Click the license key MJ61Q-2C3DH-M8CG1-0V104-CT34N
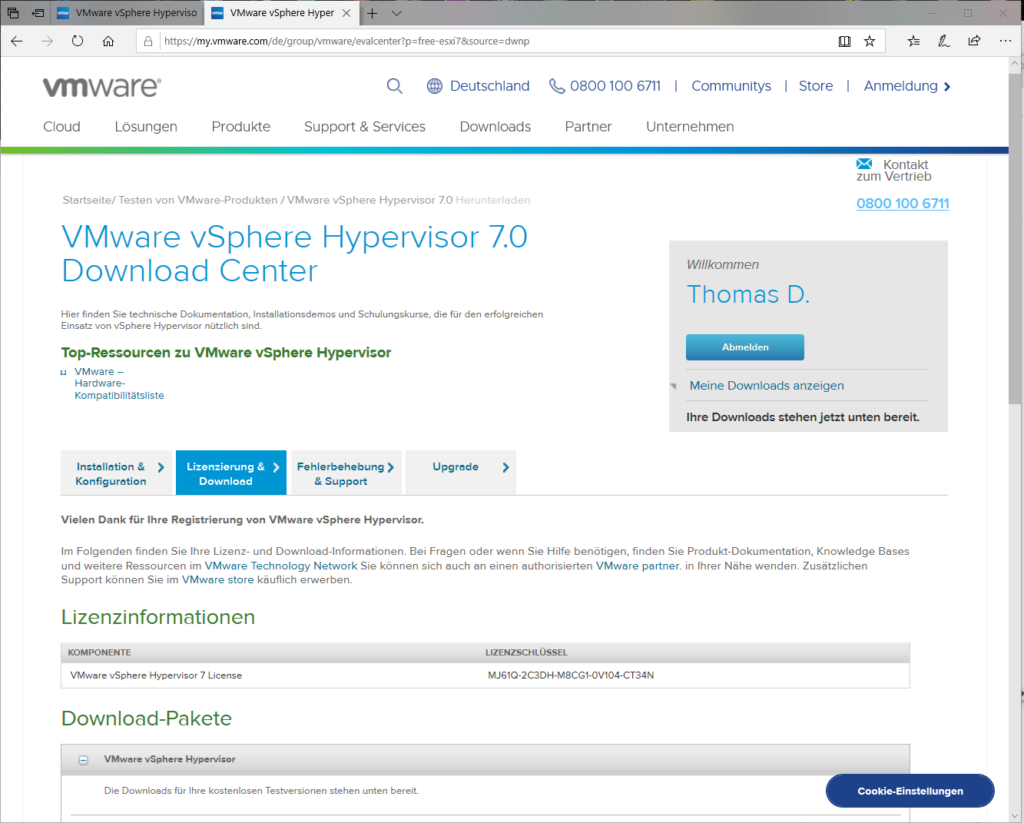The image size is (1024, 823). 571,675
